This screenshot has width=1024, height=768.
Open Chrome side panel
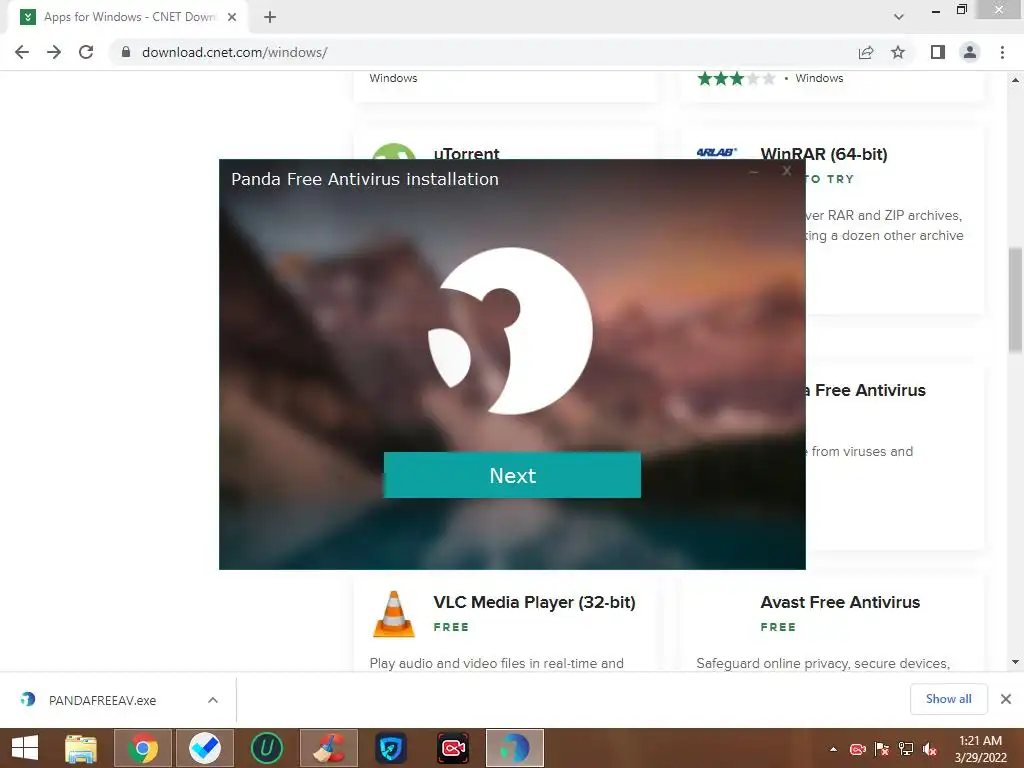click(938, 52)
